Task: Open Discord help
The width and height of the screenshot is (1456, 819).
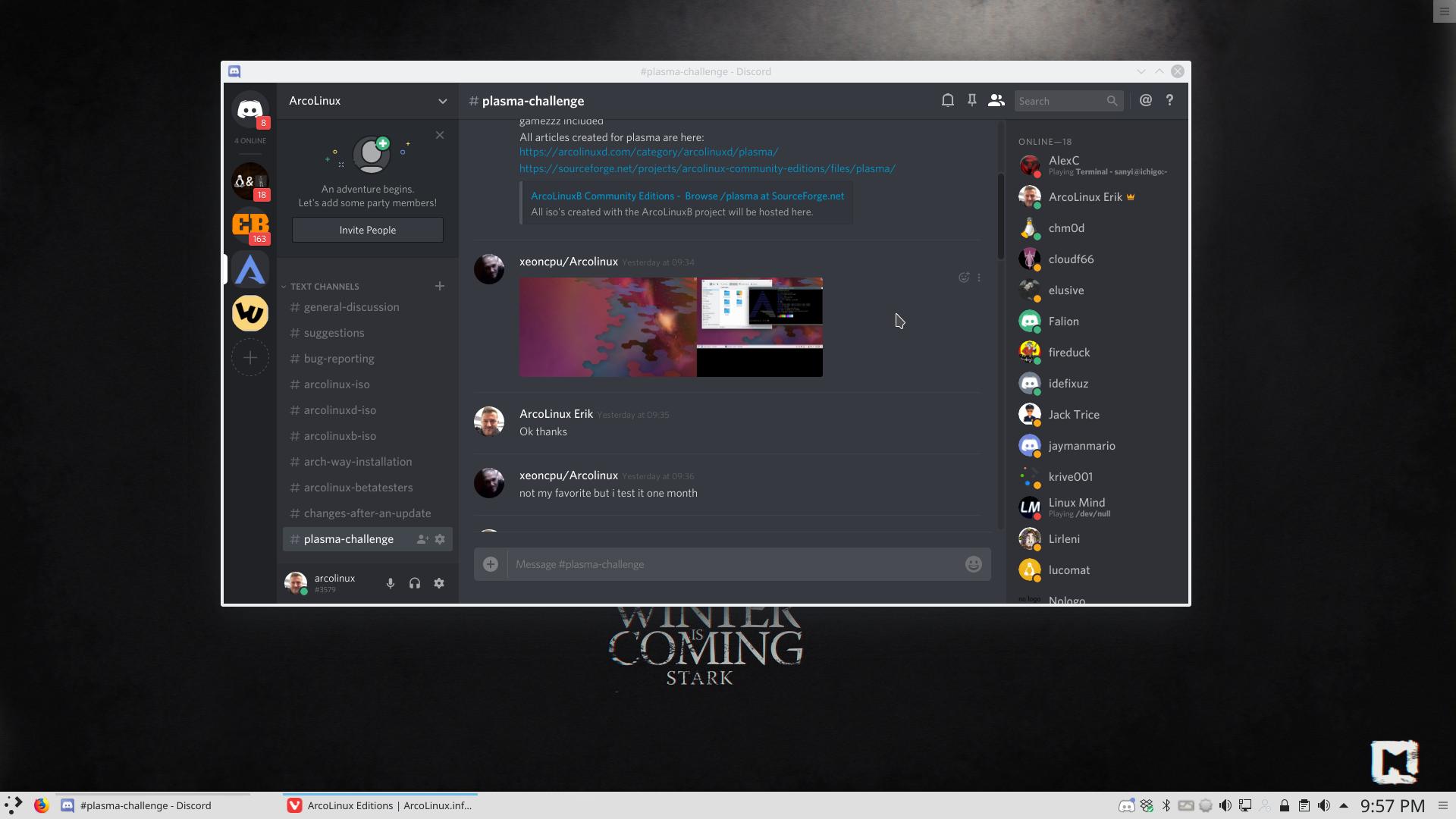Action: tap(1169, 99)
